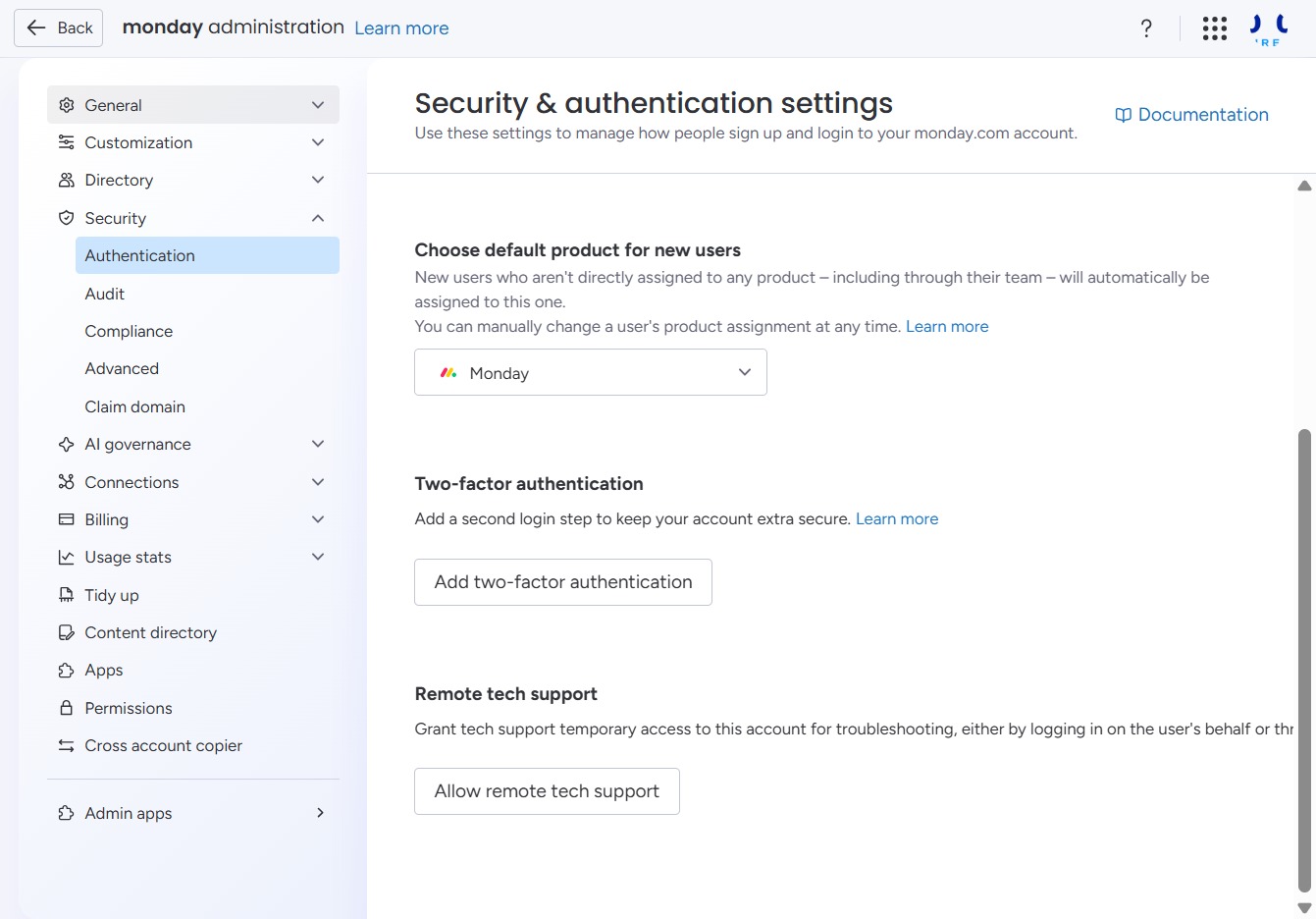
Task: Expand the Billing section chevron
Action: pos(318,519)
